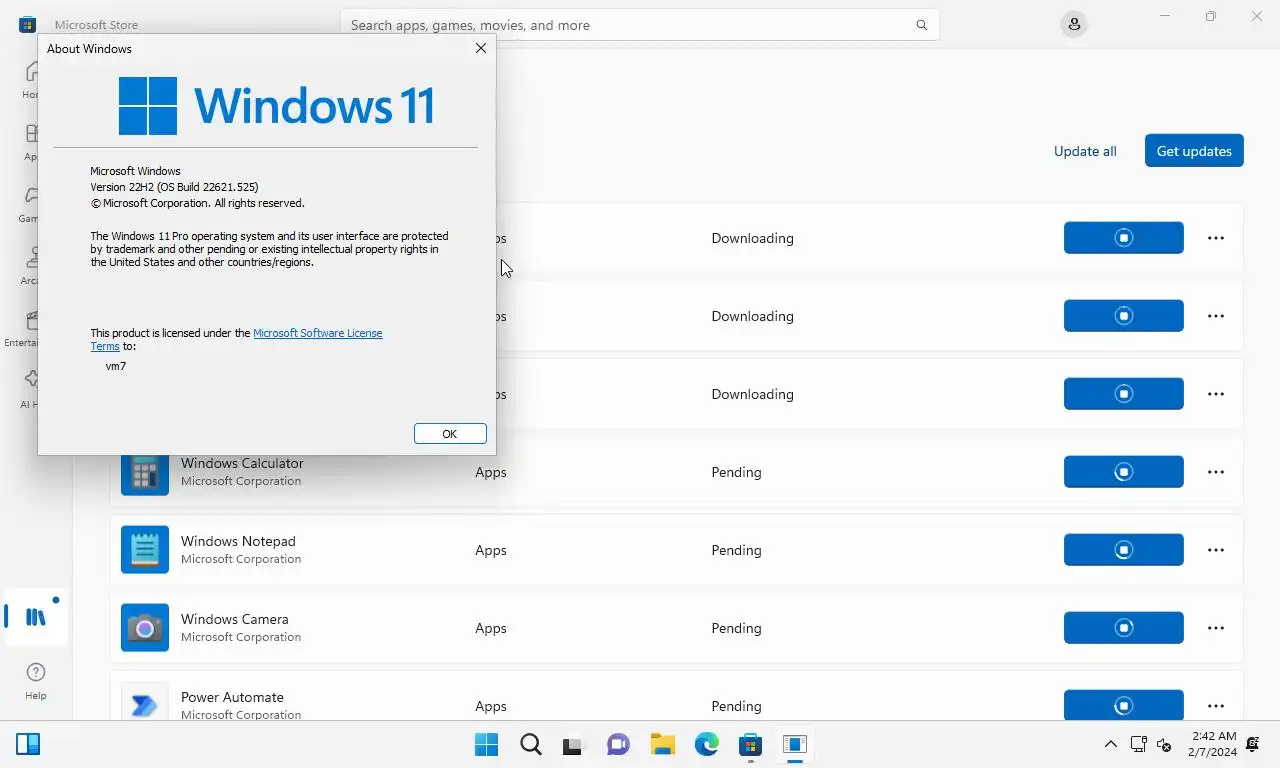Select the Windows Notepad title text
This screenshot has width=1280, height=768.
coord(238,541)
